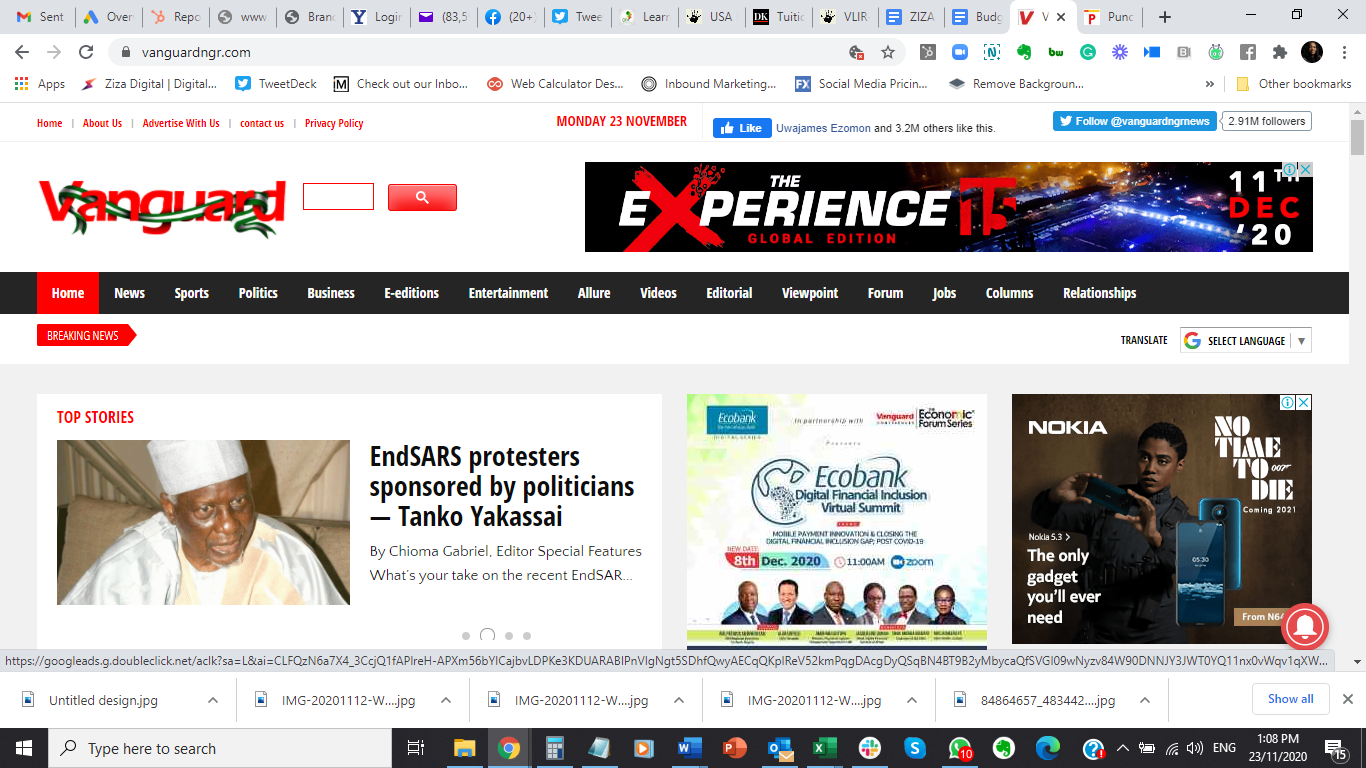Open the Politics menu item
This screenshot has width=1366, height=768.
point(258,293)
